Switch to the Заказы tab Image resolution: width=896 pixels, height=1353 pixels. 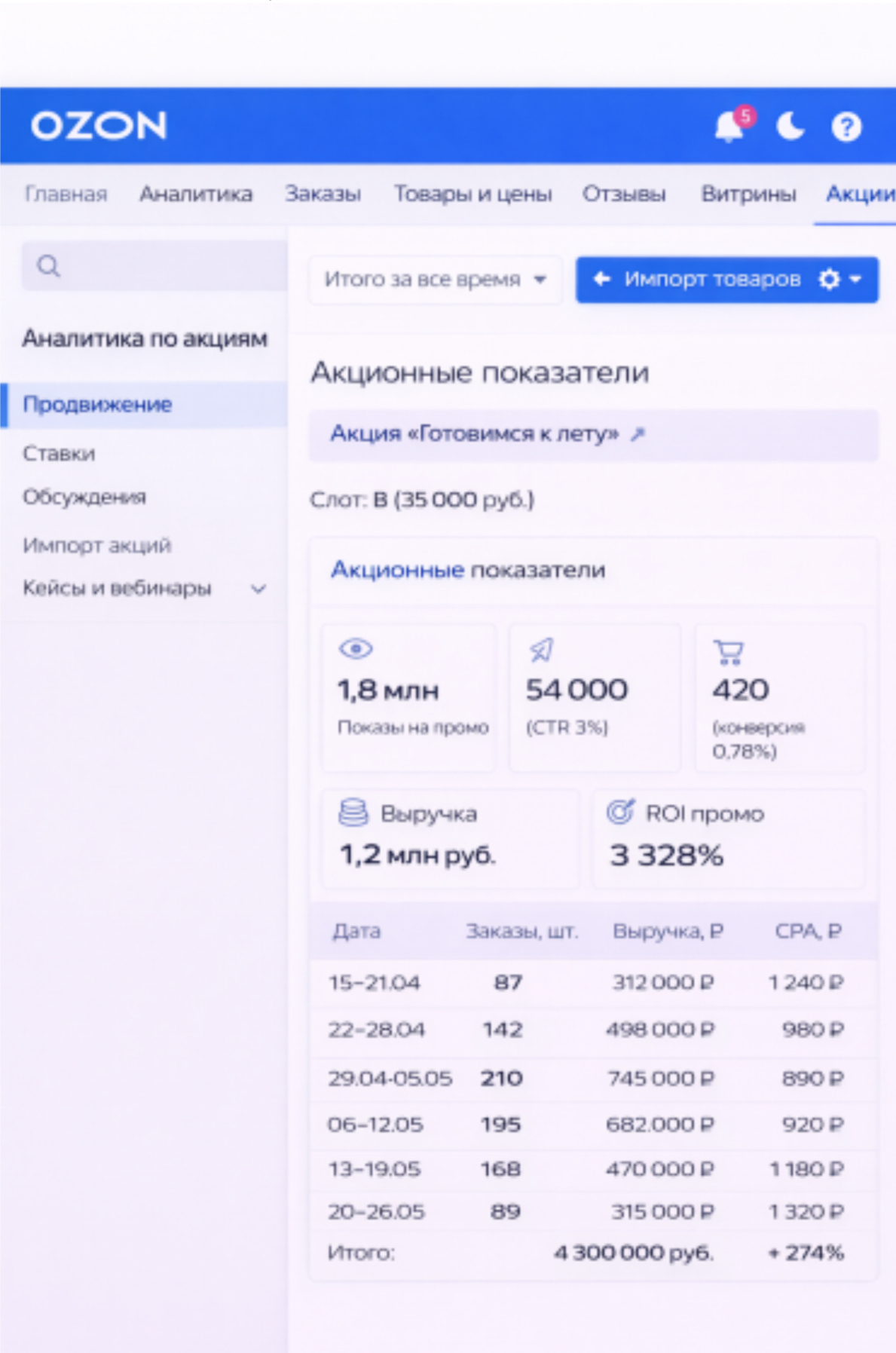pos(323,194)
